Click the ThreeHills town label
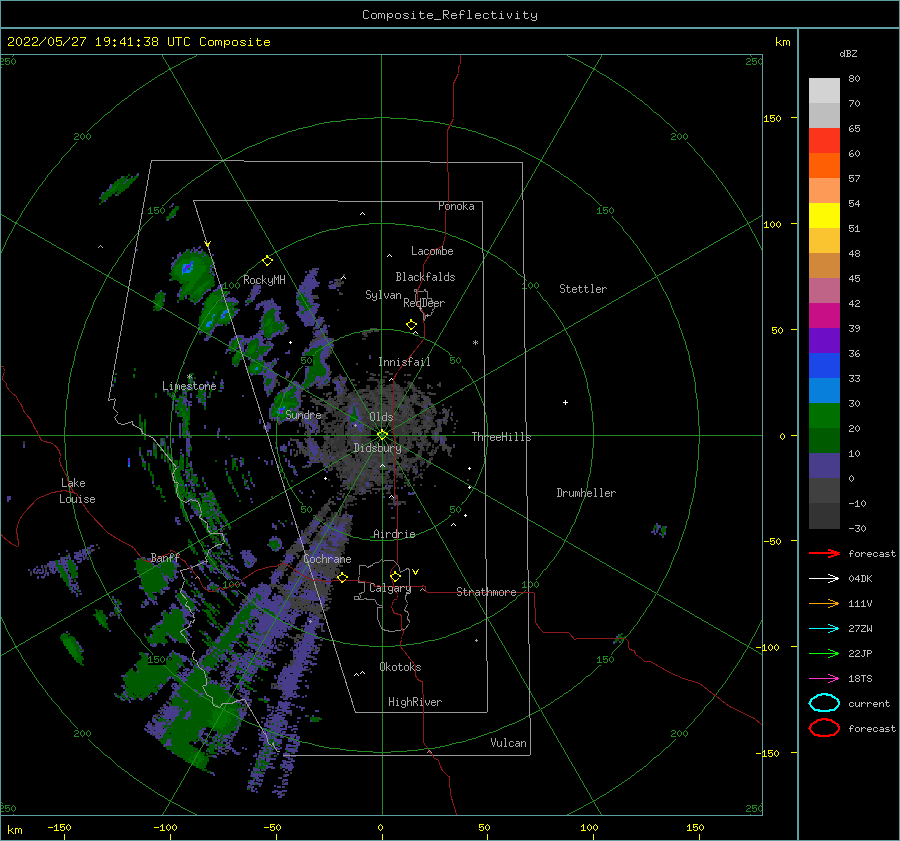Image resolution: width=900 pixels, height=841 pixels. (x=501, y=437)
